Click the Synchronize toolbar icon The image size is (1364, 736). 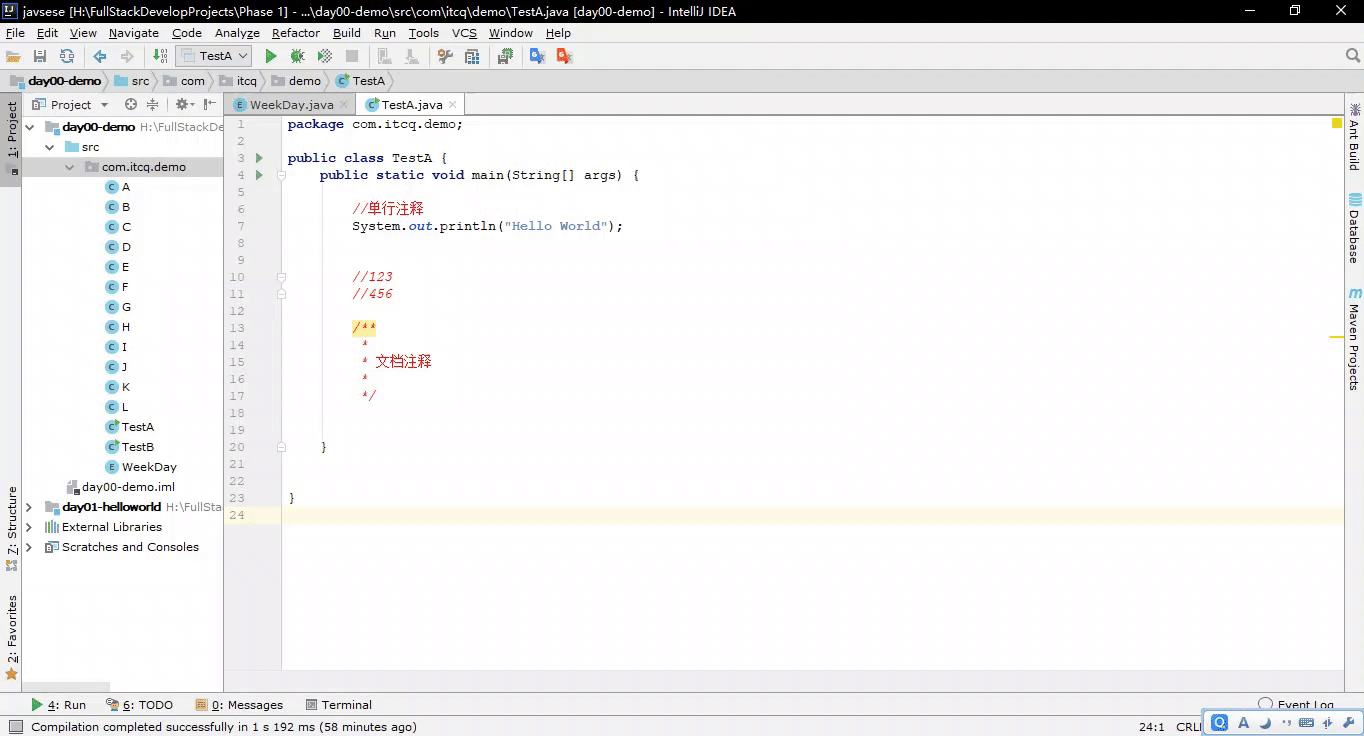67,57
